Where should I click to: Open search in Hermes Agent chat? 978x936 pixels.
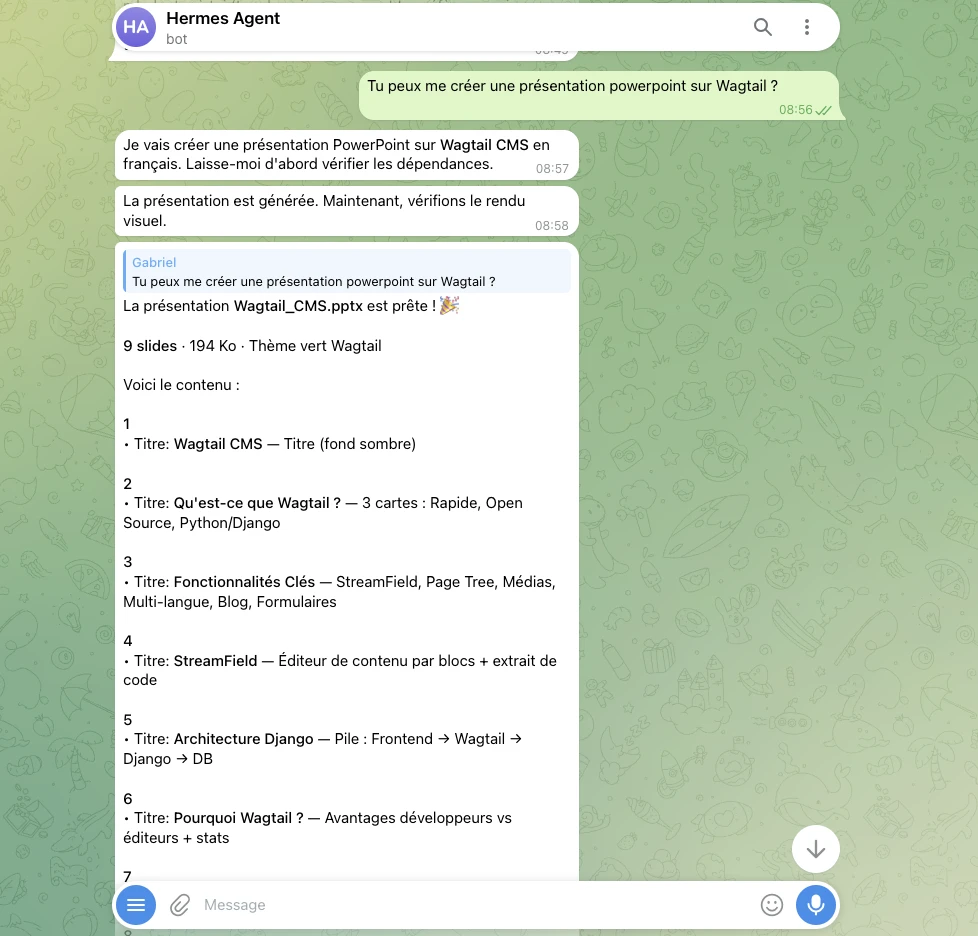[x=762, y=27]
